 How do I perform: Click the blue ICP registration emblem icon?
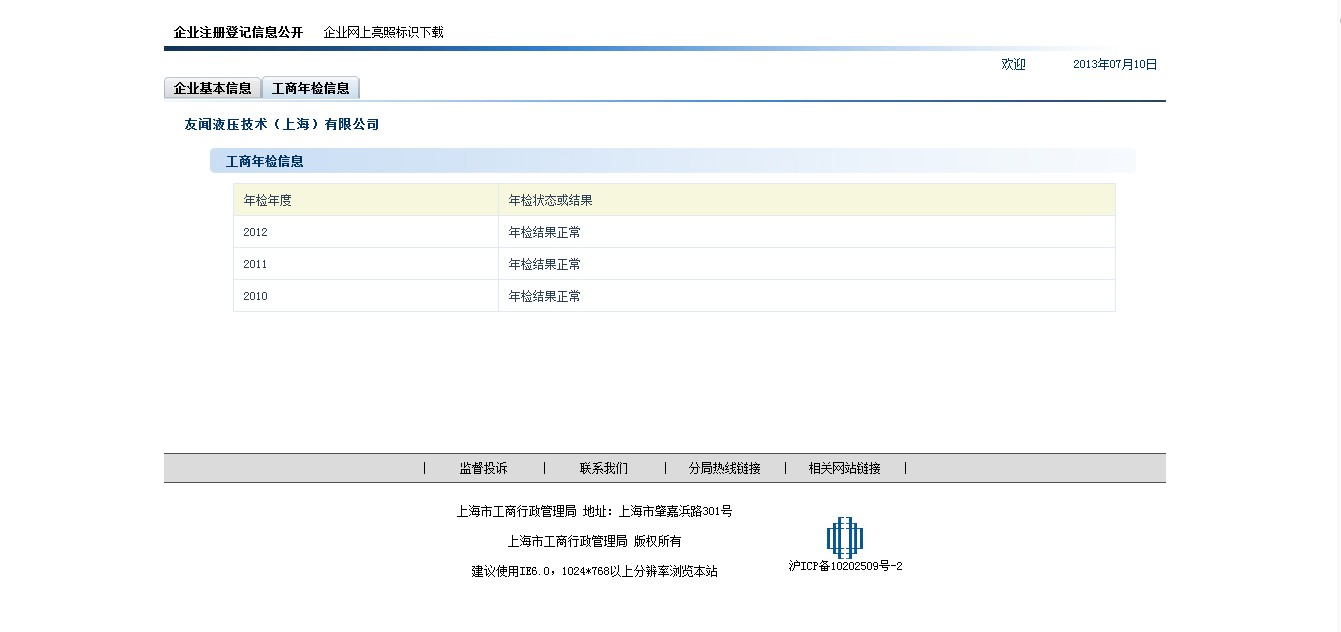pos(845,538)
